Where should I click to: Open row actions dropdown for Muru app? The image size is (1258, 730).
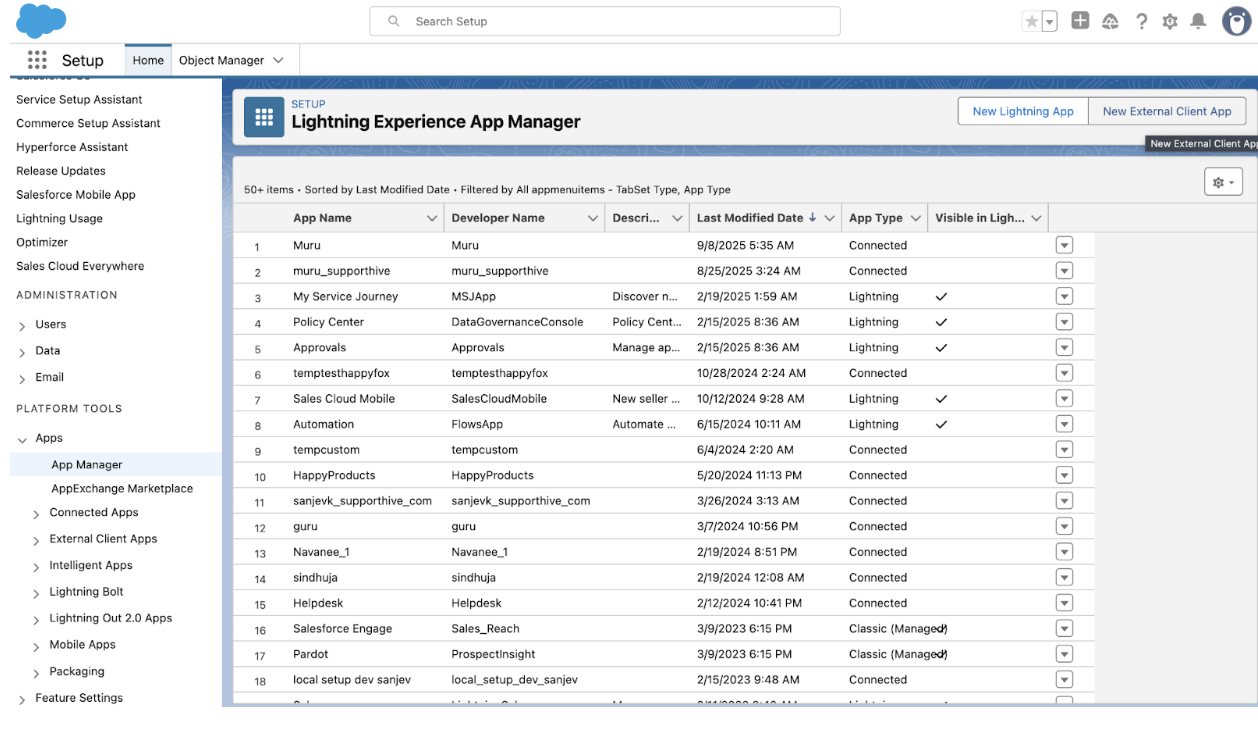click(1064, 245)
